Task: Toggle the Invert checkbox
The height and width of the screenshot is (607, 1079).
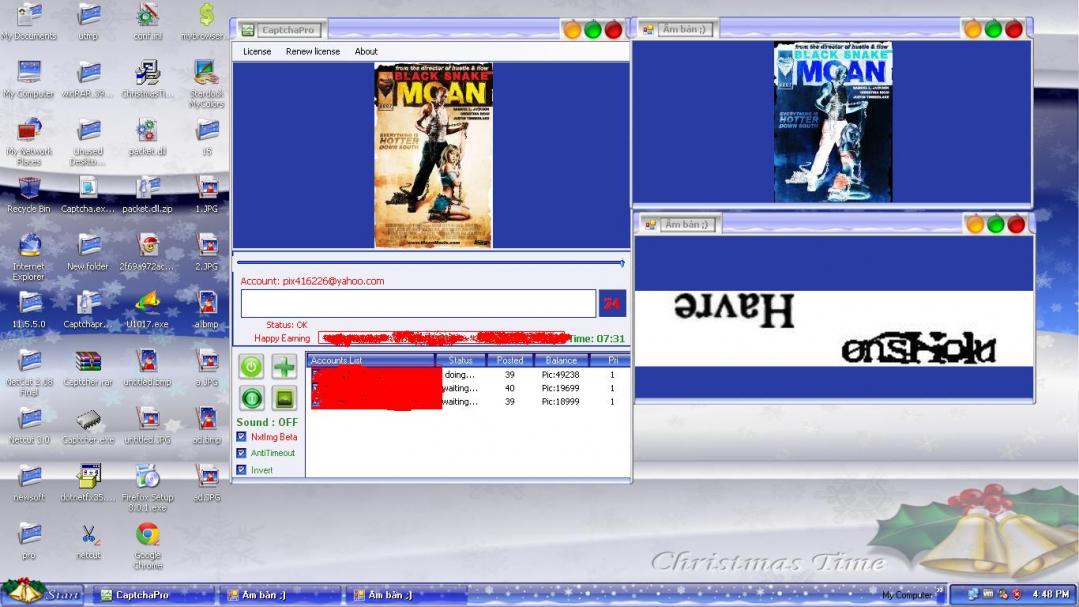Action: (242, 470)
